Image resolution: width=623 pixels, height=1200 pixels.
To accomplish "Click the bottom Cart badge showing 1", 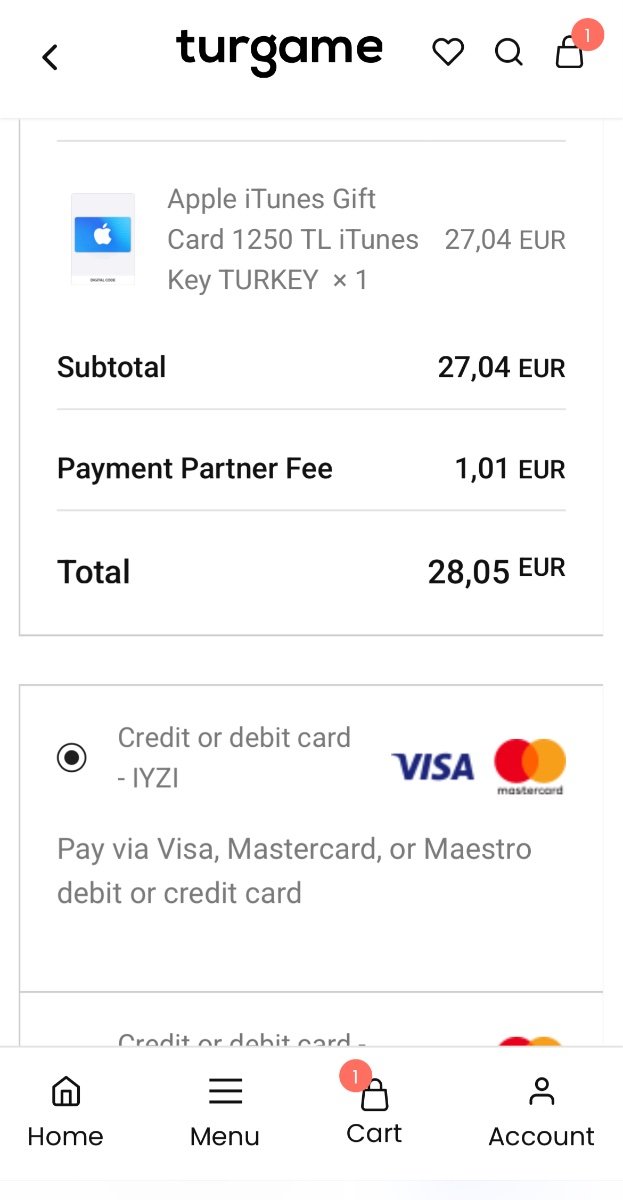I will click(355, 1077).
